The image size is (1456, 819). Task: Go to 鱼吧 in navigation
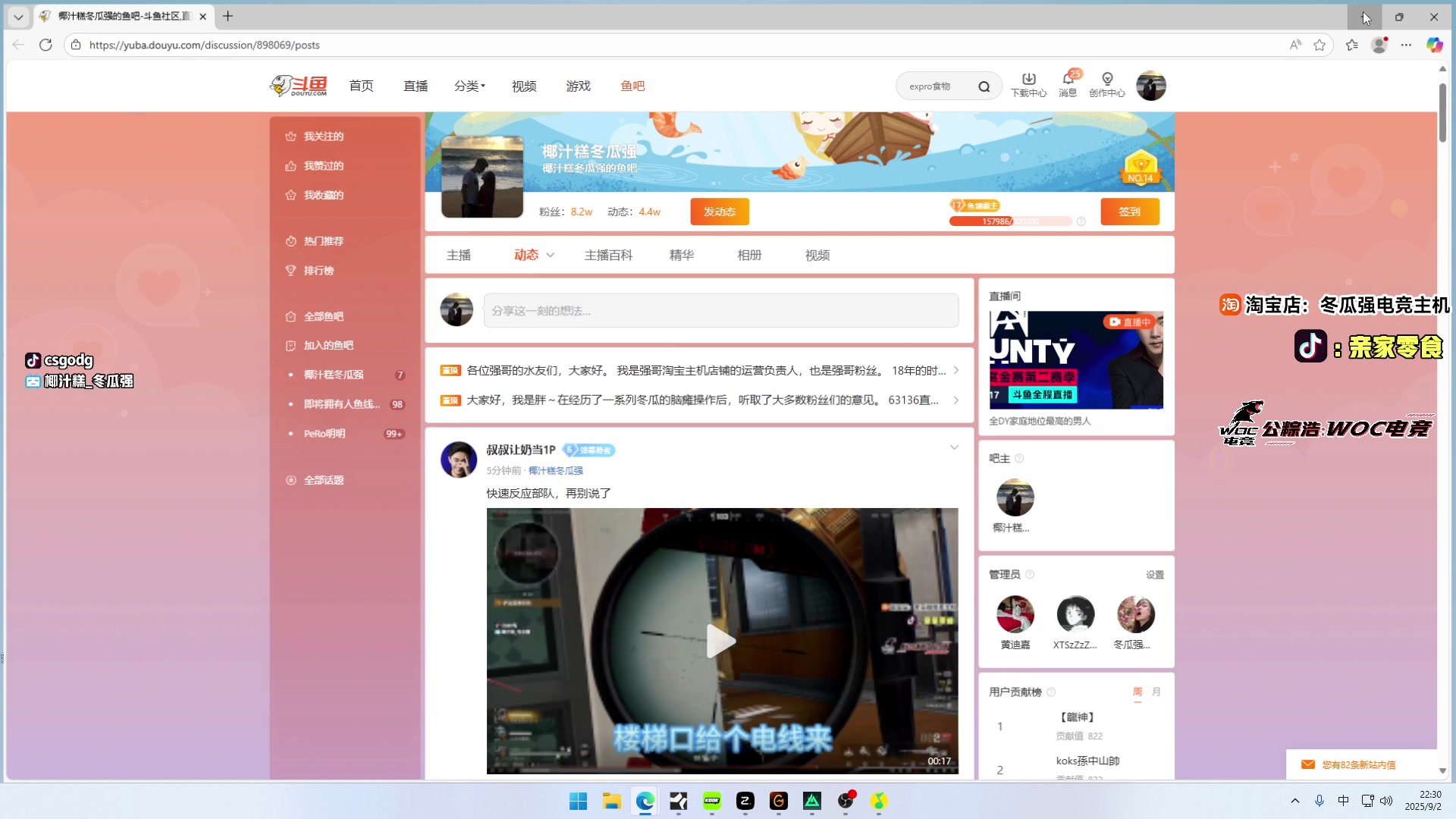(632, 86)
